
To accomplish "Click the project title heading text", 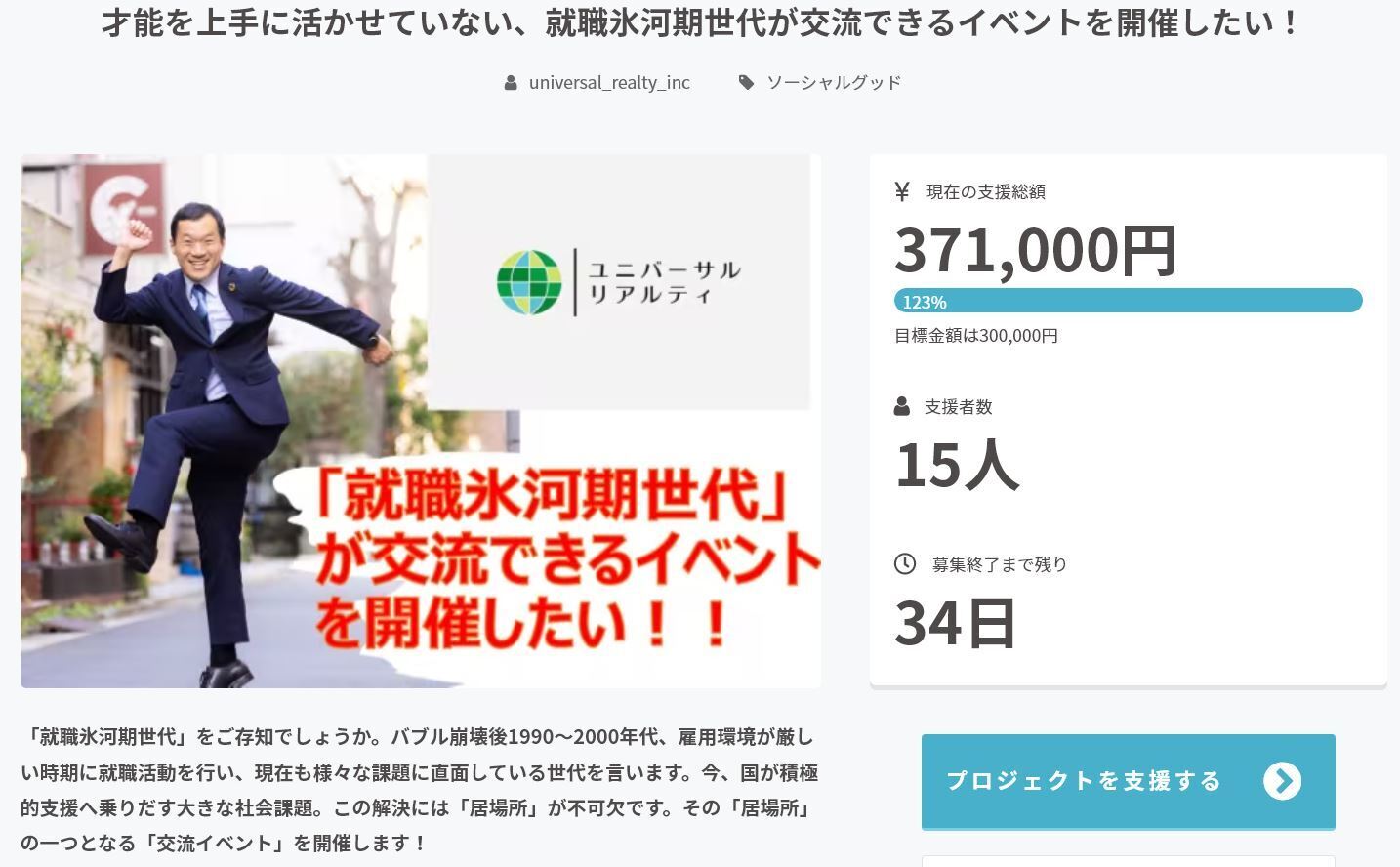I will (700, 21).
